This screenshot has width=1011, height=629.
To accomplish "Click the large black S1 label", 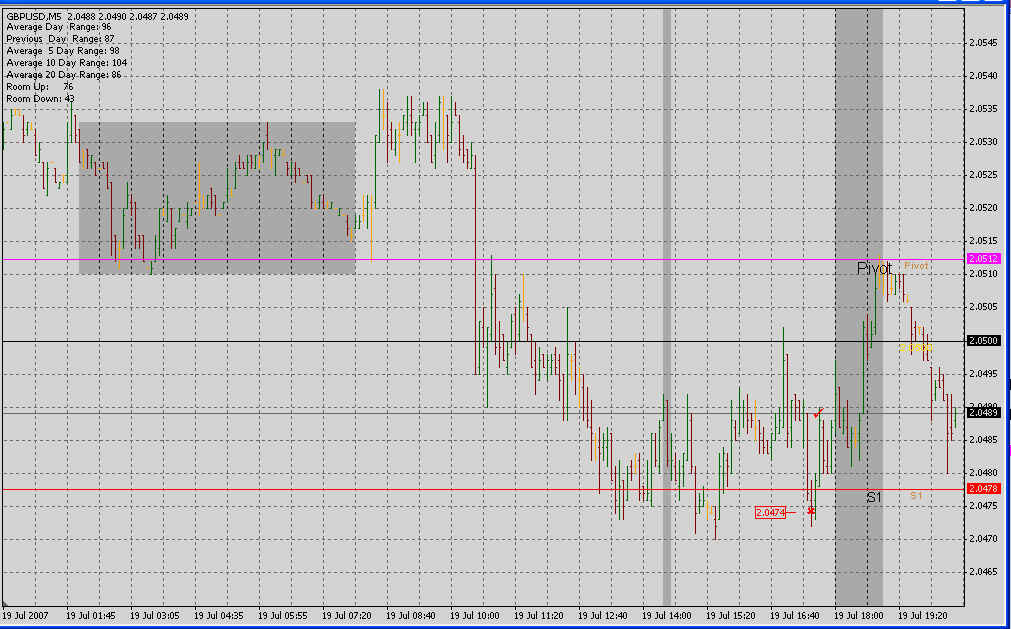I will [x=874, y=497].
